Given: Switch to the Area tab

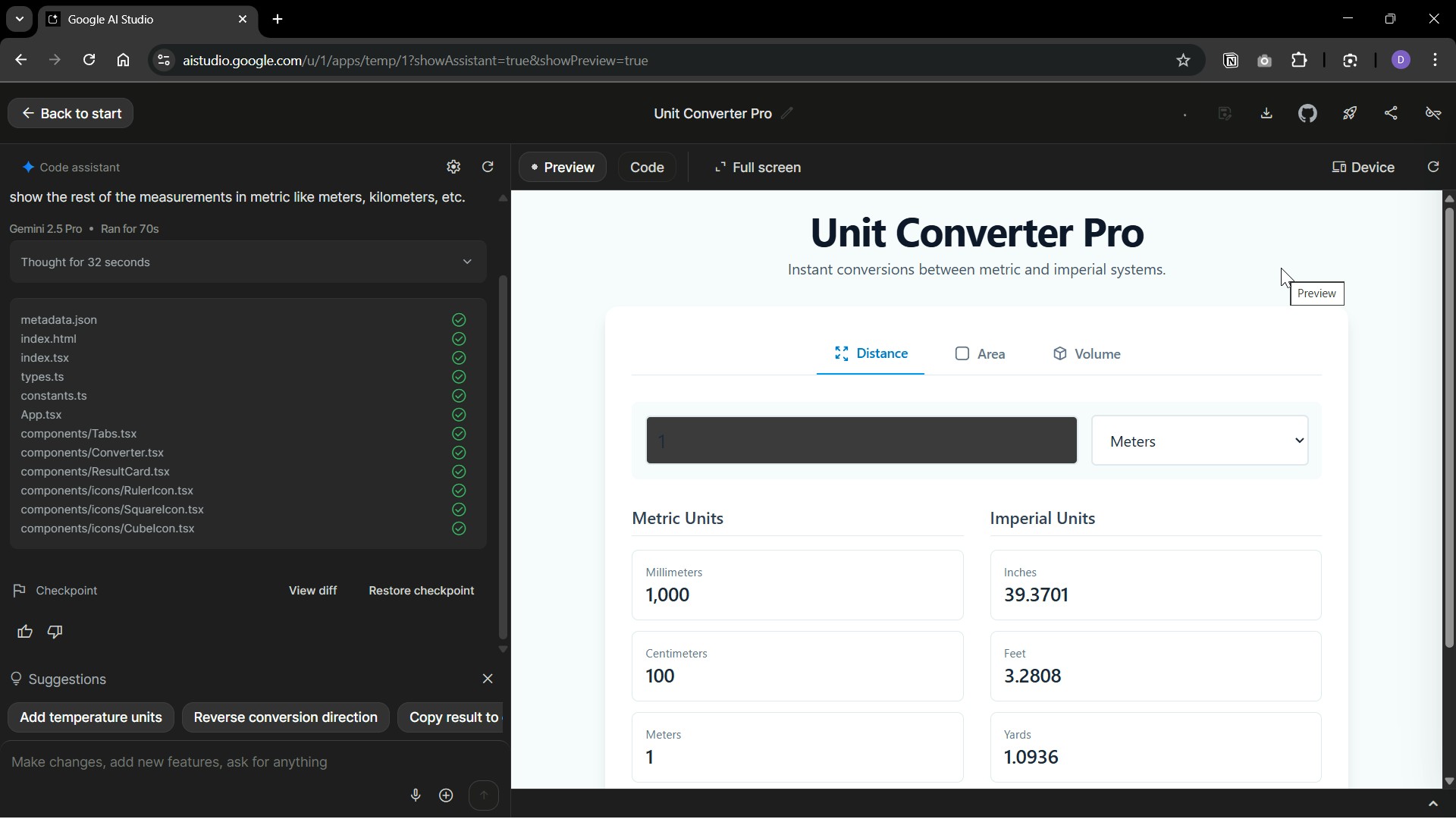Looking at the screenshot, I should point(980,354).
